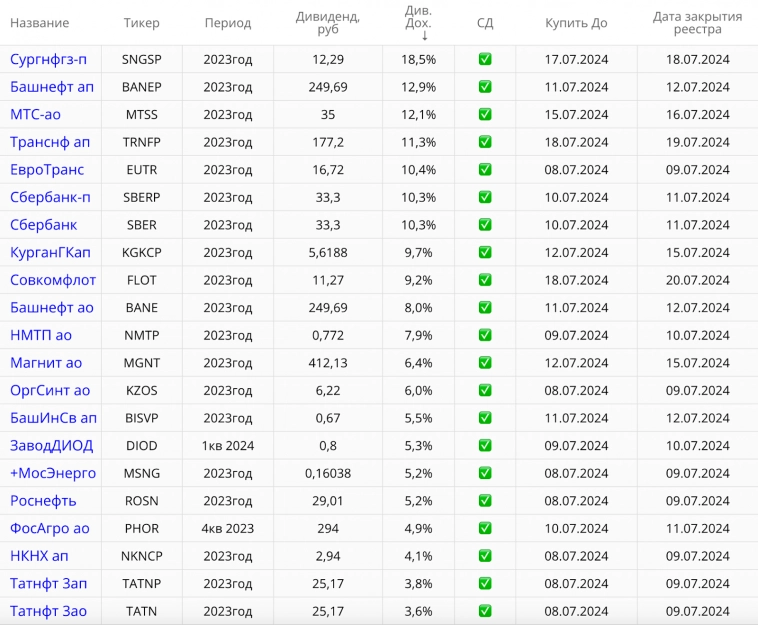Screen dimensions: 758x625
Task: Open the КурганГКап stock link
Action: (x=50, y=252)
